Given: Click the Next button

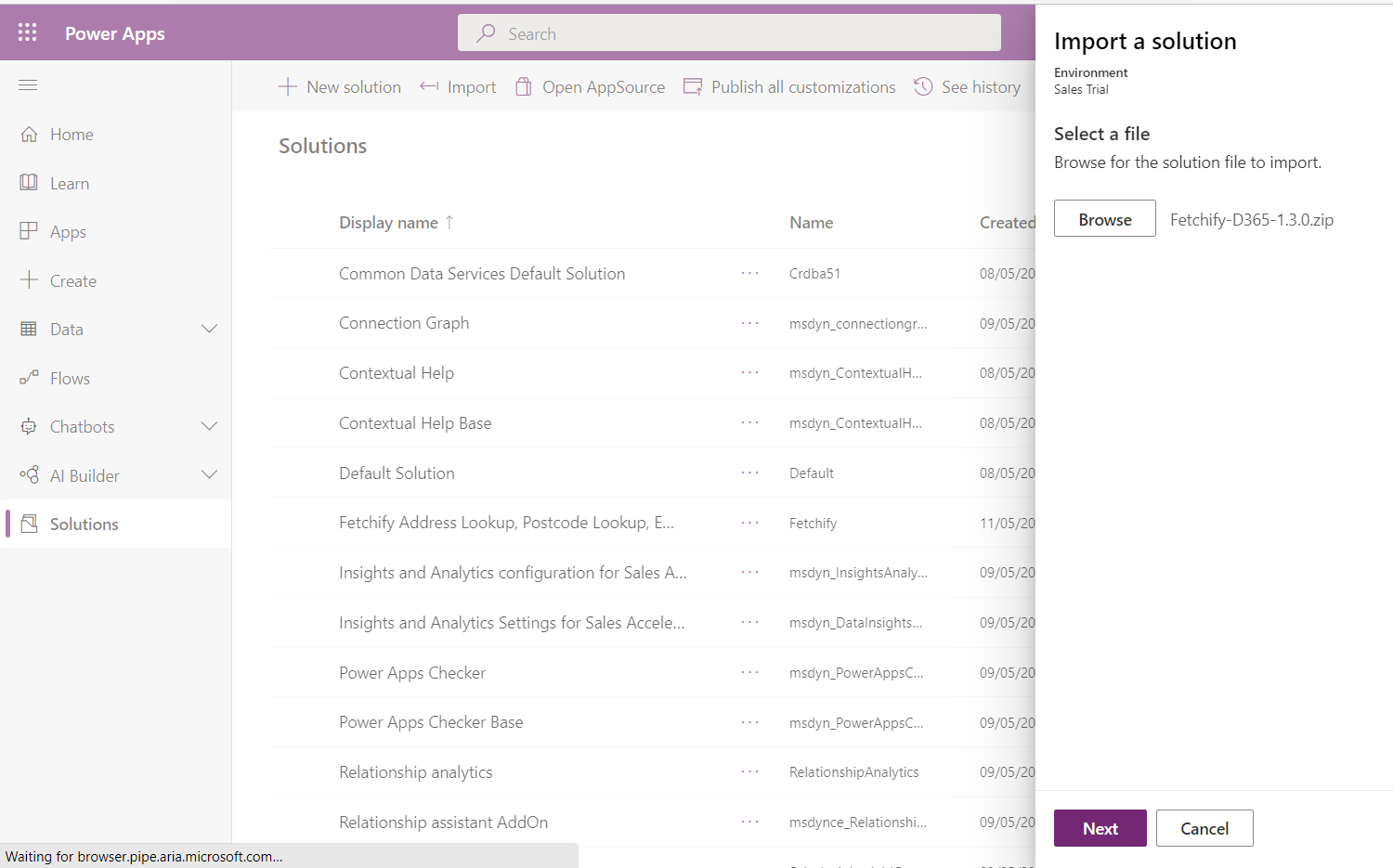Looking at the screenshot, I should point(1100,828).
